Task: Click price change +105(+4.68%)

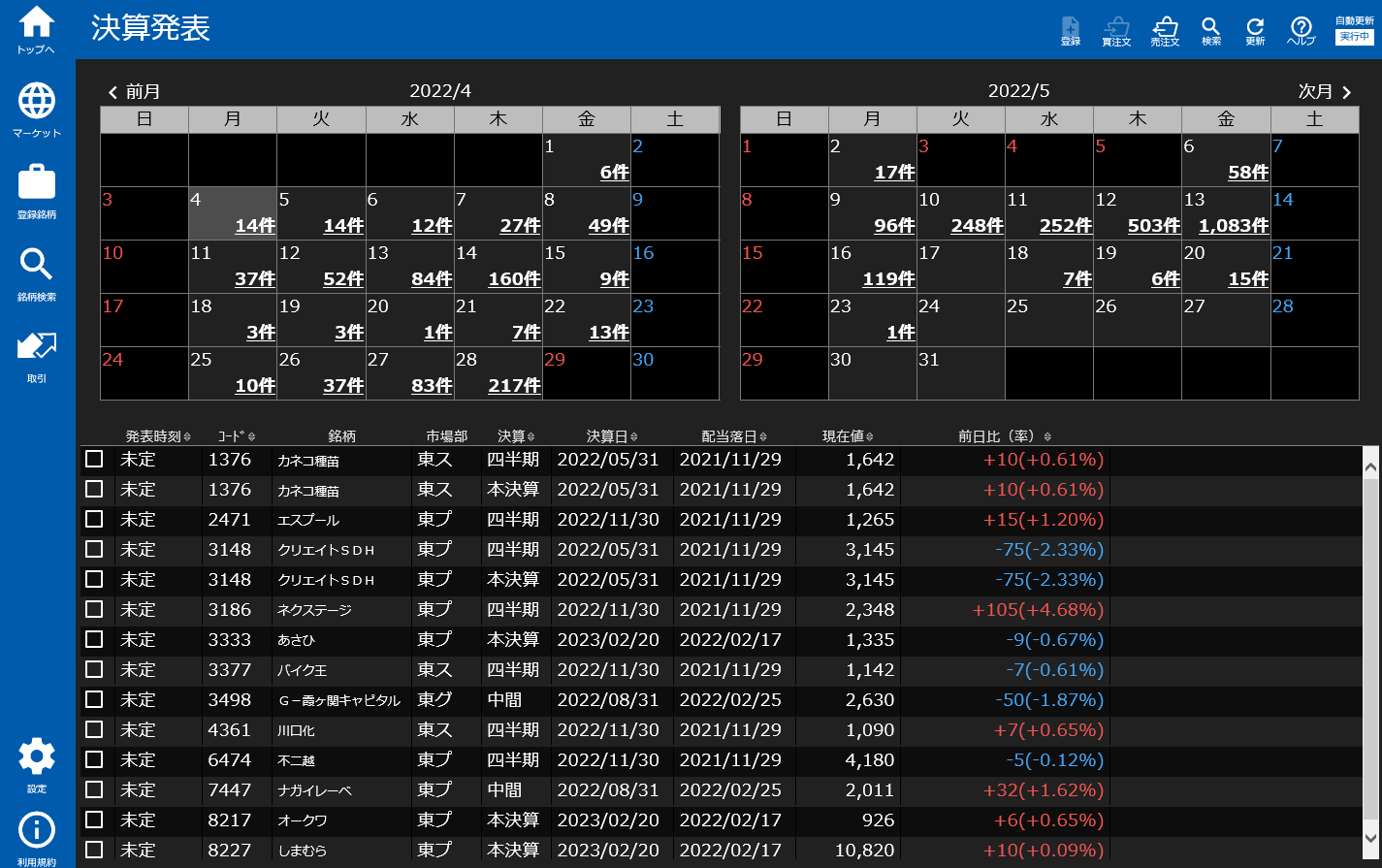Action: (x=1038, y=610)
